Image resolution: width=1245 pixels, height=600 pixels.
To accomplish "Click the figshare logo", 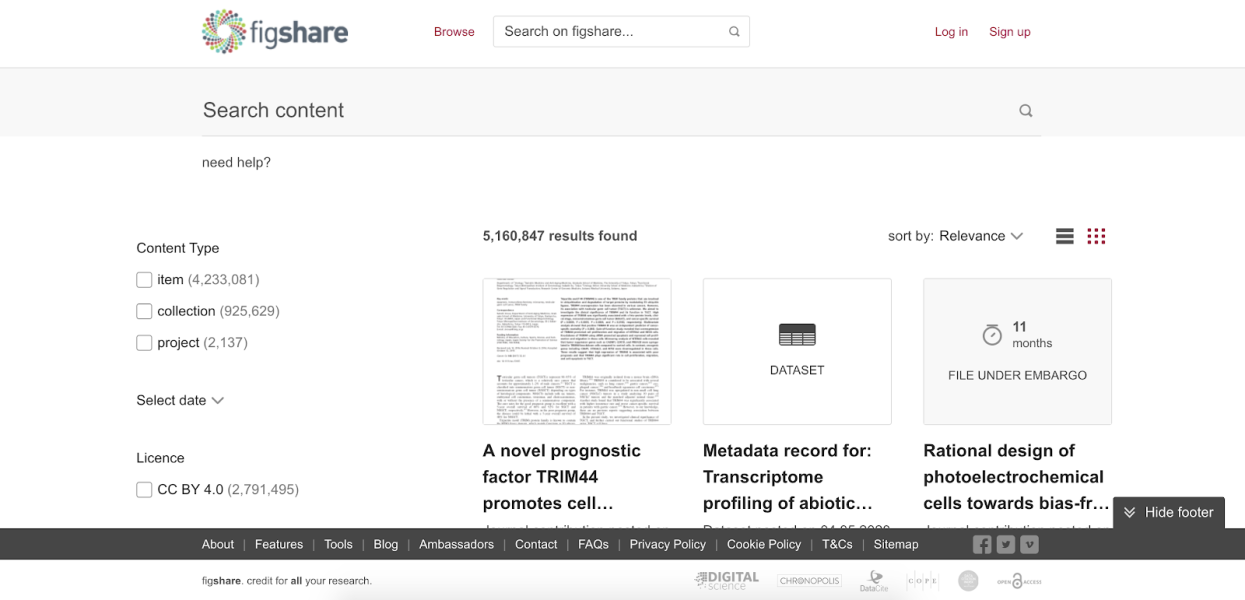I will click(x=275, y=32).
